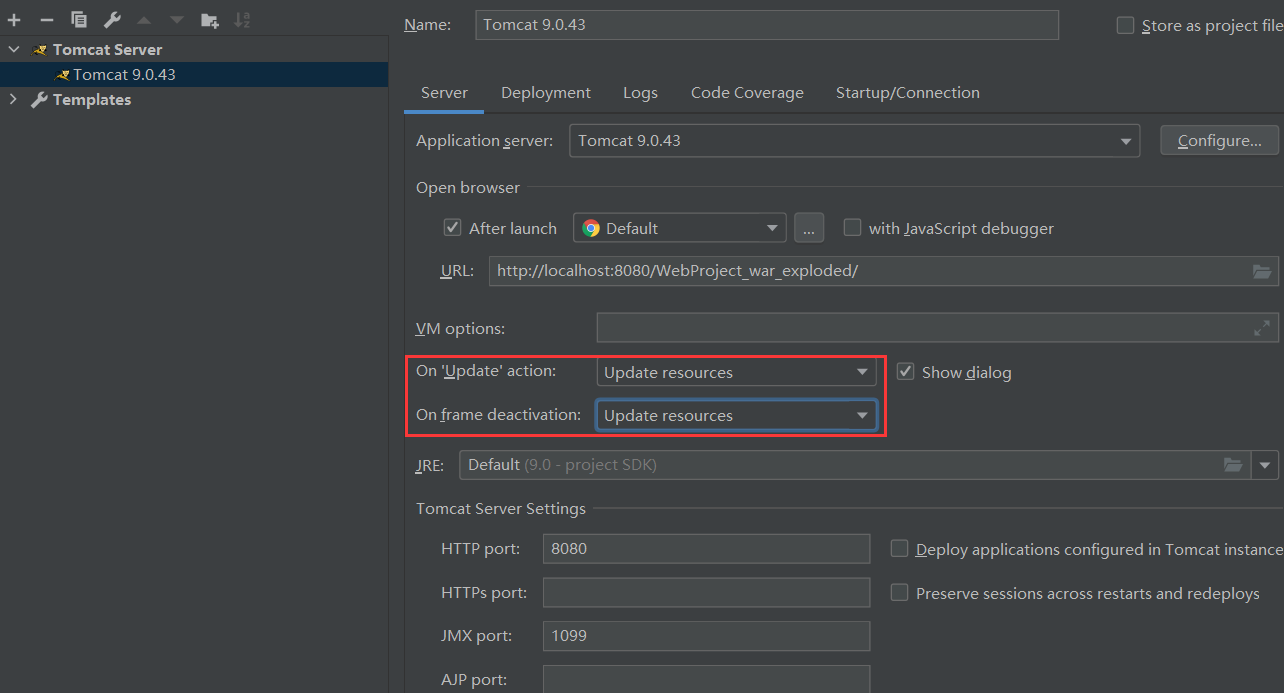Open Default browser dropdown
Image resolution: width=1284 pixels, height=693 pixels.
tap(680, 228)
